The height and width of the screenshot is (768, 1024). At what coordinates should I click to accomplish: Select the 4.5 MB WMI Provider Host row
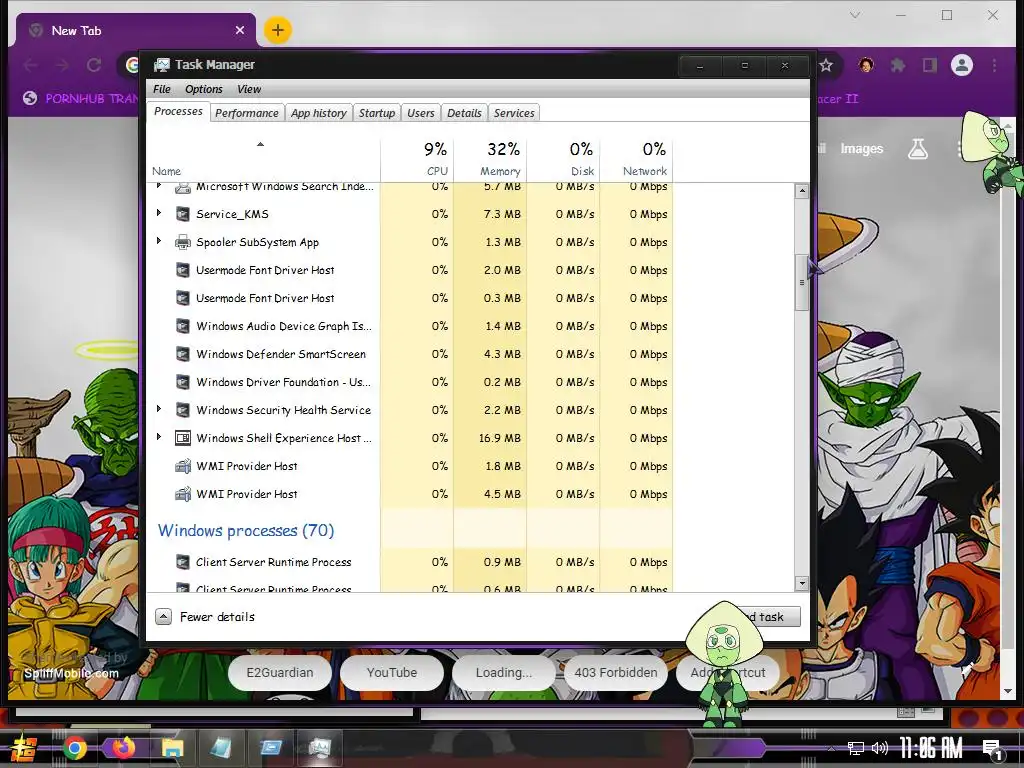[409, 494]
